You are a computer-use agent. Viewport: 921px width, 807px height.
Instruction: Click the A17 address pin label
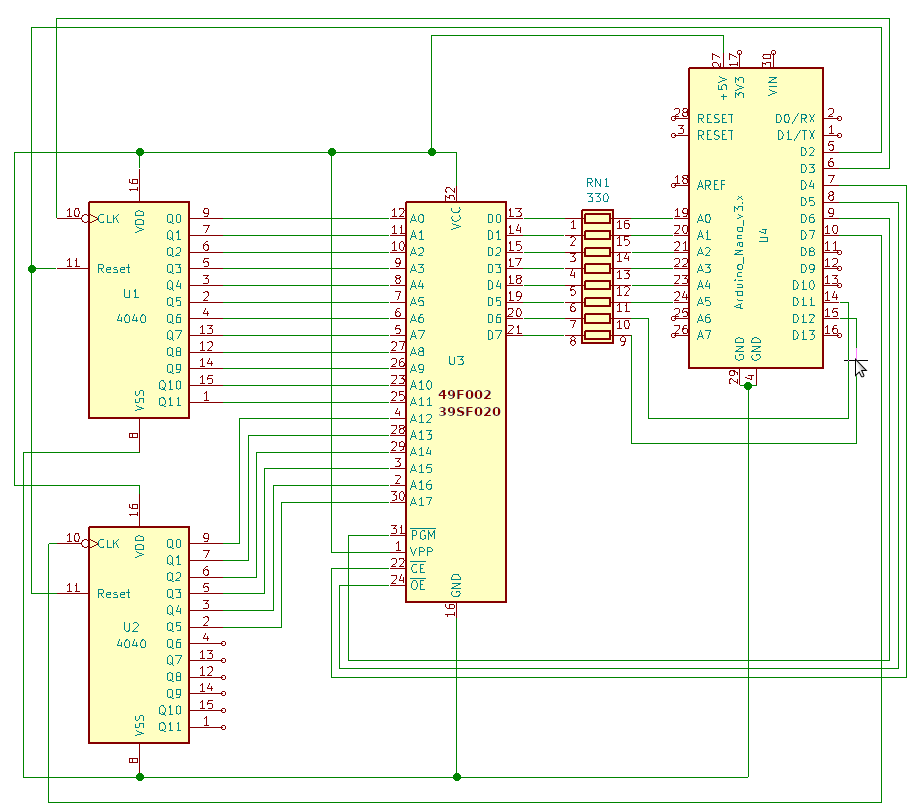pos(421,502)
